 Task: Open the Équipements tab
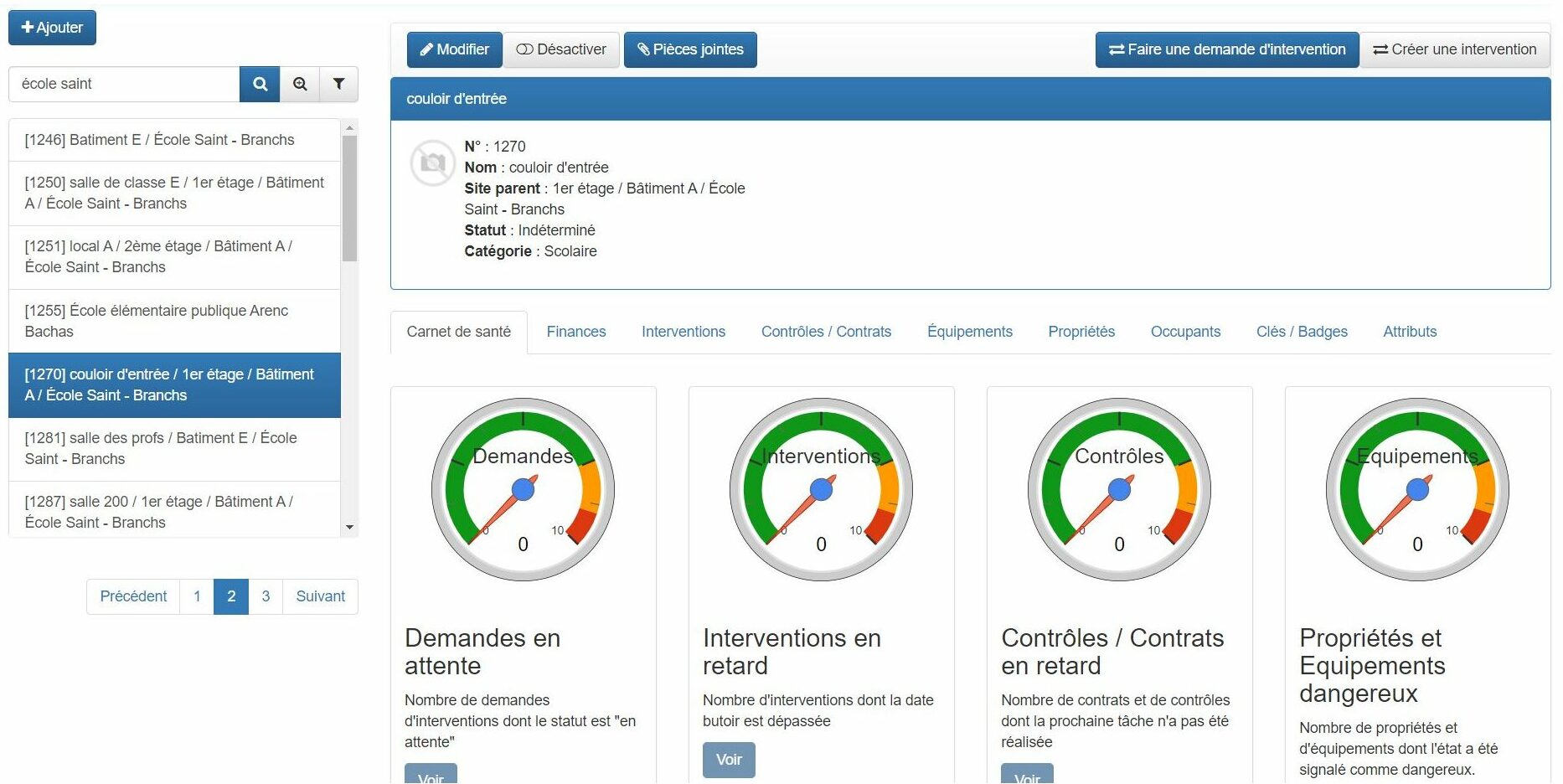pyautogui.click(x=970, y=332)
